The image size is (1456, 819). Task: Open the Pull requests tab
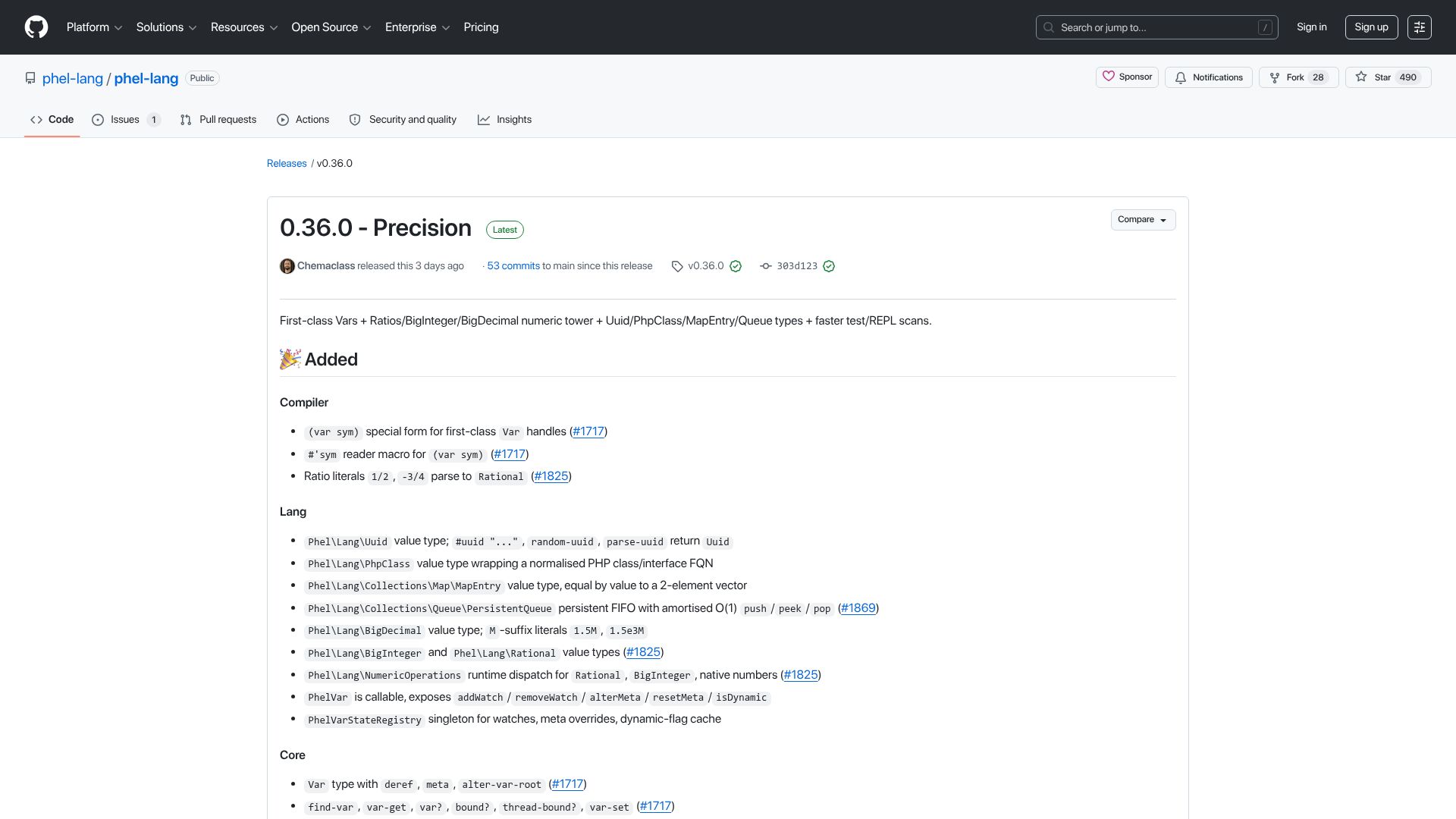click(x=218, y=120)
